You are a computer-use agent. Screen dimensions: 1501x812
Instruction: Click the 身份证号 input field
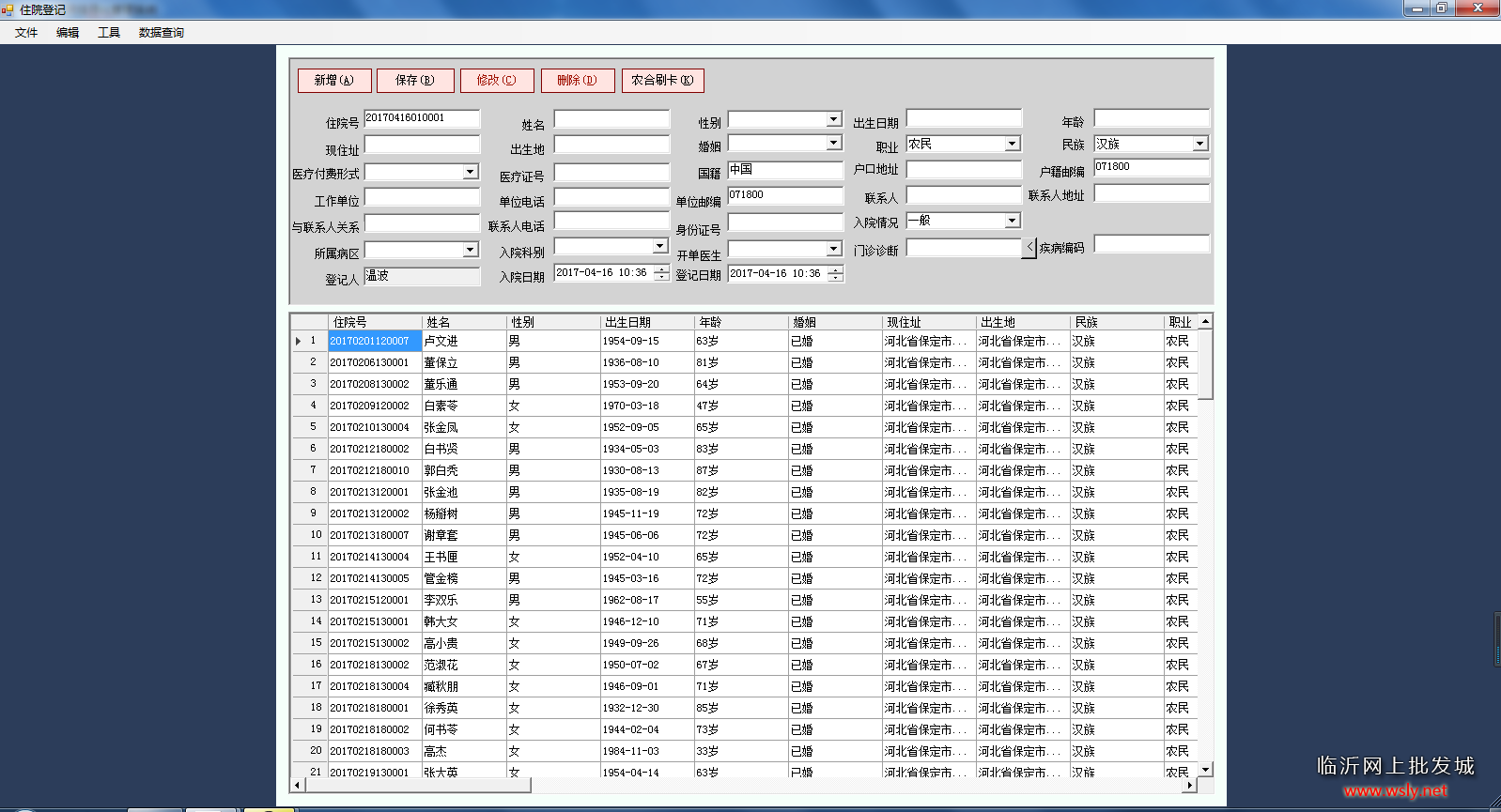(x=785, y=222)
